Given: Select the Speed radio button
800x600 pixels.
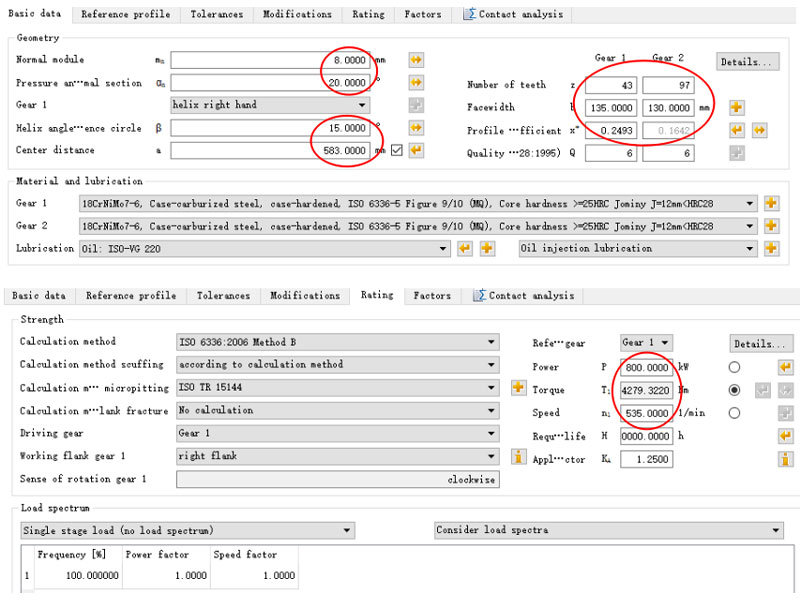Looking at the screenshot, I should click(734, 413).
